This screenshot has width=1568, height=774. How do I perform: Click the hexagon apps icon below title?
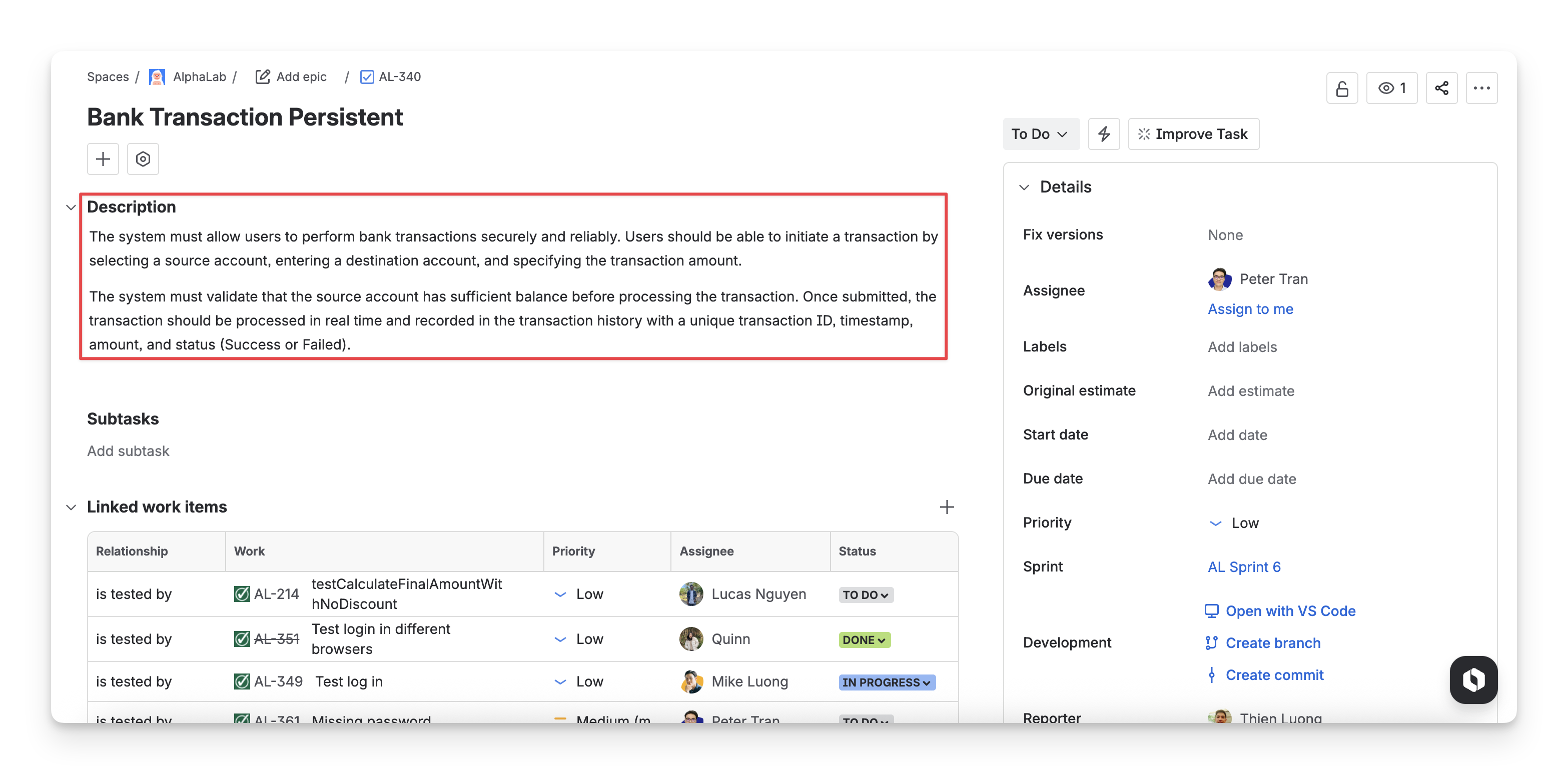[x=143, y=159]
